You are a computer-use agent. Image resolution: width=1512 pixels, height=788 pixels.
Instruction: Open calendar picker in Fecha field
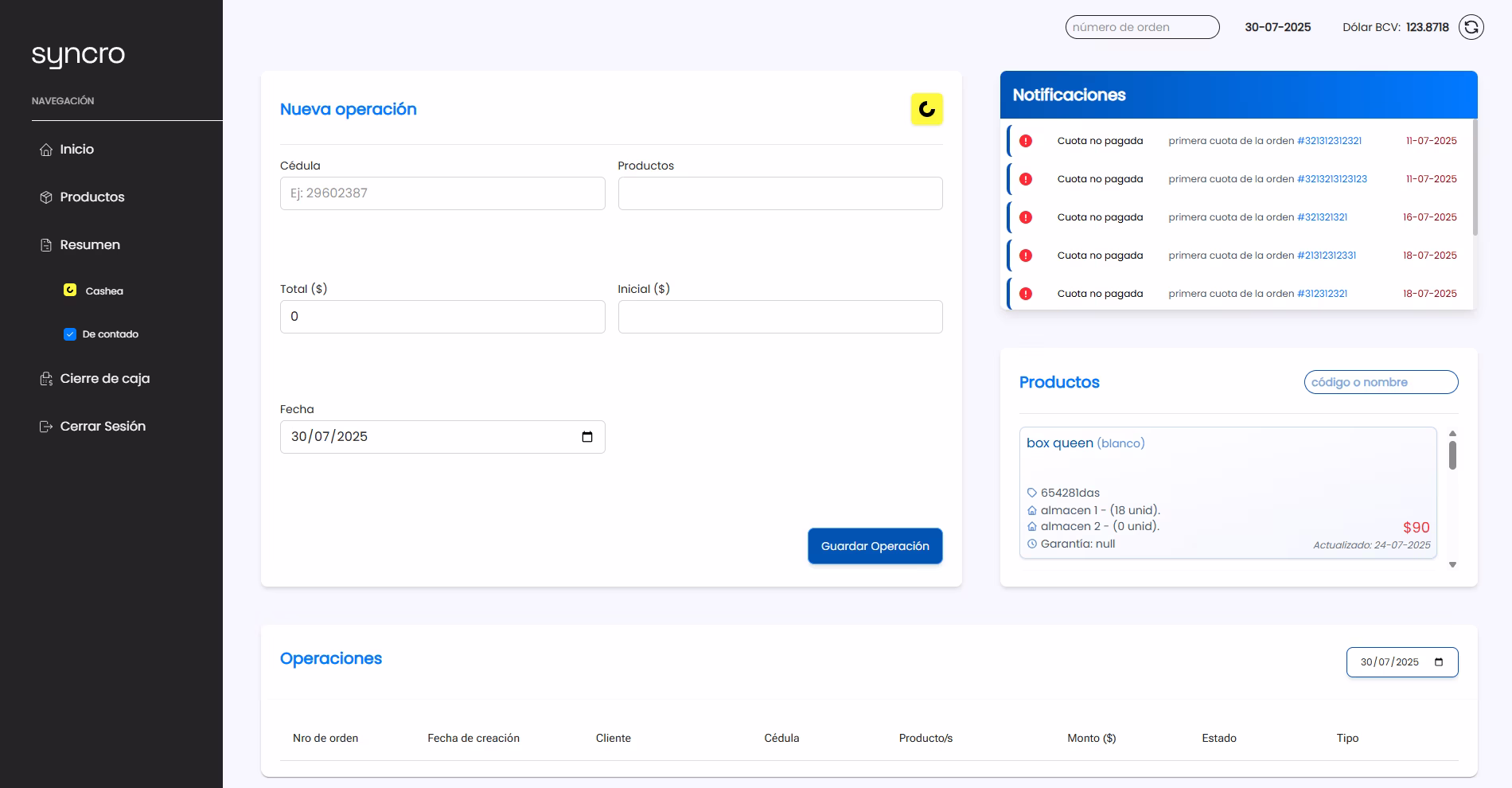587,437
